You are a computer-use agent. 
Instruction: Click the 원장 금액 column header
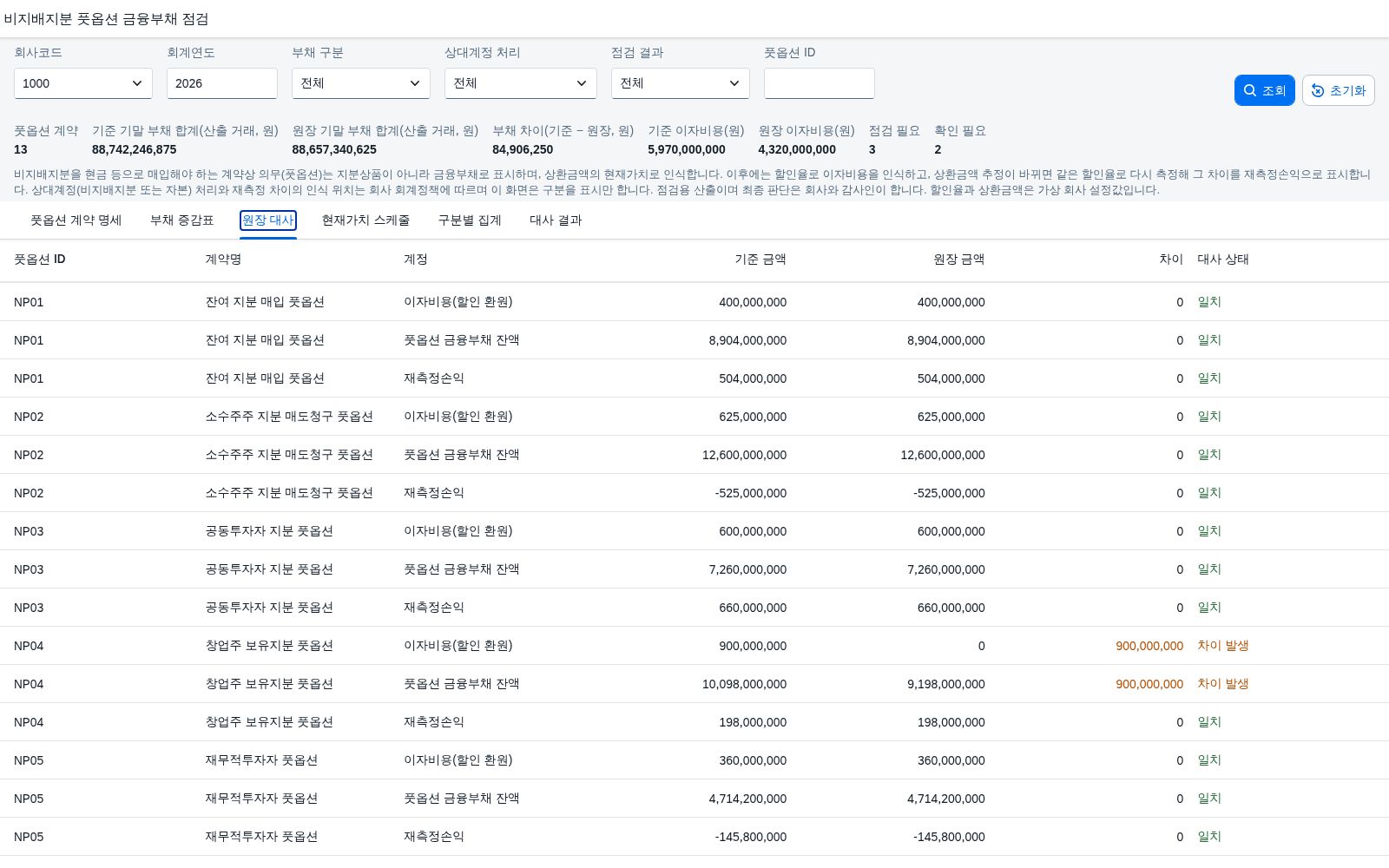tap(959, 260)
